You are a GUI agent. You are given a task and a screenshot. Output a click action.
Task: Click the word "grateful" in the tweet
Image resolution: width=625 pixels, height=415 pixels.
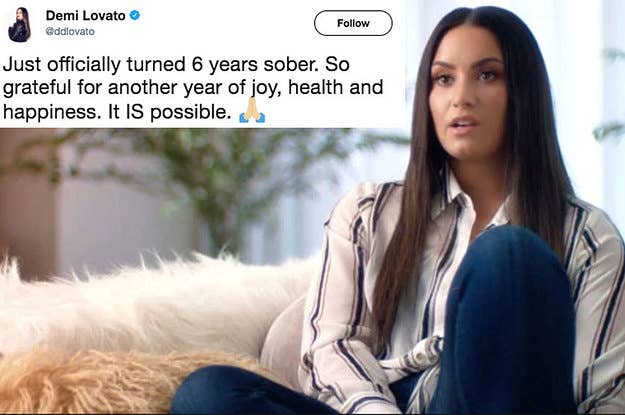37,88
